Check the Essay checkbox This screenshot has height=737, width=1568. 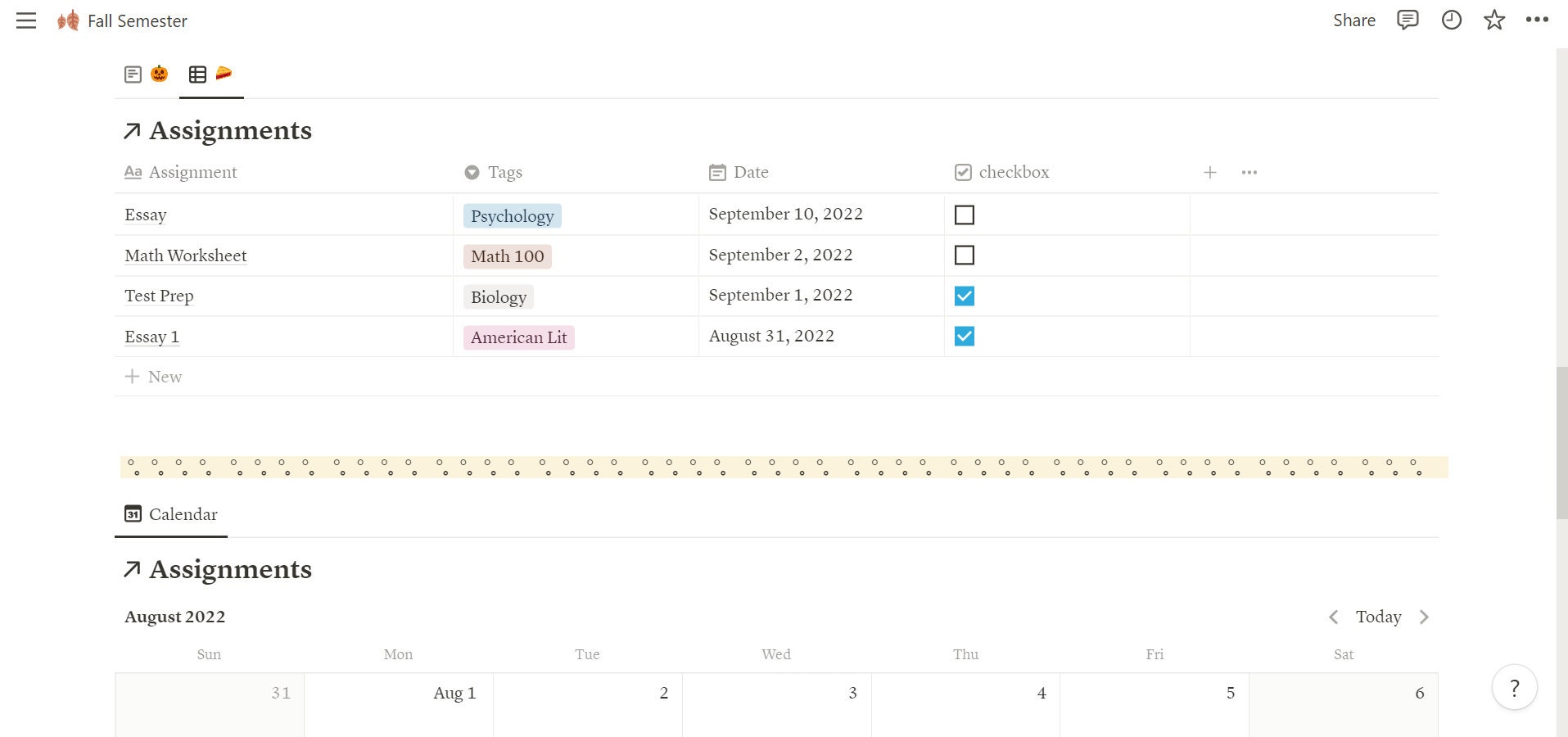pyautogui.click(x=965, y=215)
